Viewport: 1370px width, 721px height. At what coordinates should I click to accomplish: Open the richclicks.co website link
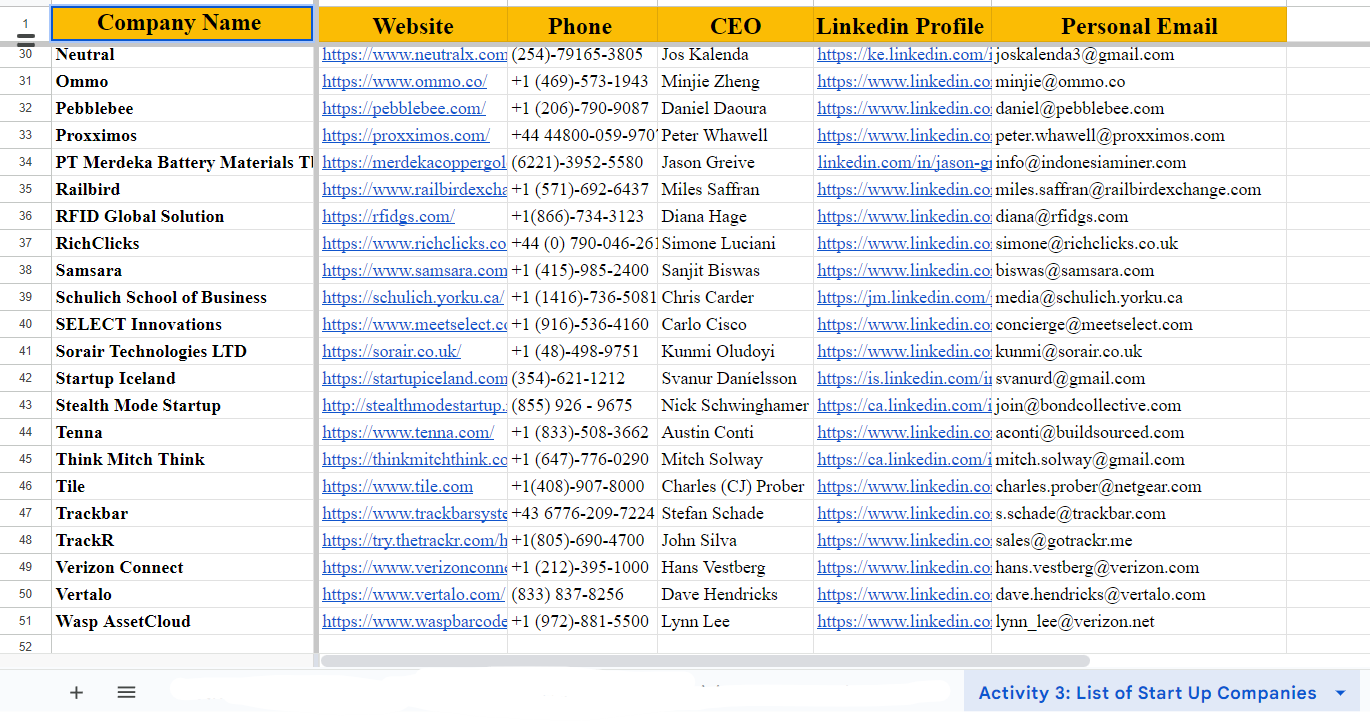[x=414, y=244]
